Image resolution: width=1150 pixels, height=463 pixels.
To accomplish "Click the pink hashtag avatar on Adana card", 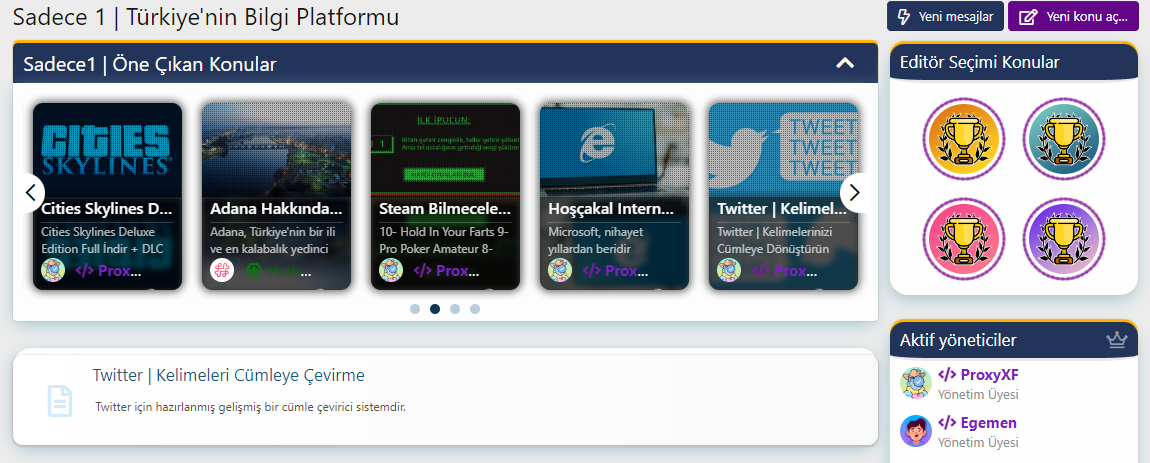I will [221, 270].
